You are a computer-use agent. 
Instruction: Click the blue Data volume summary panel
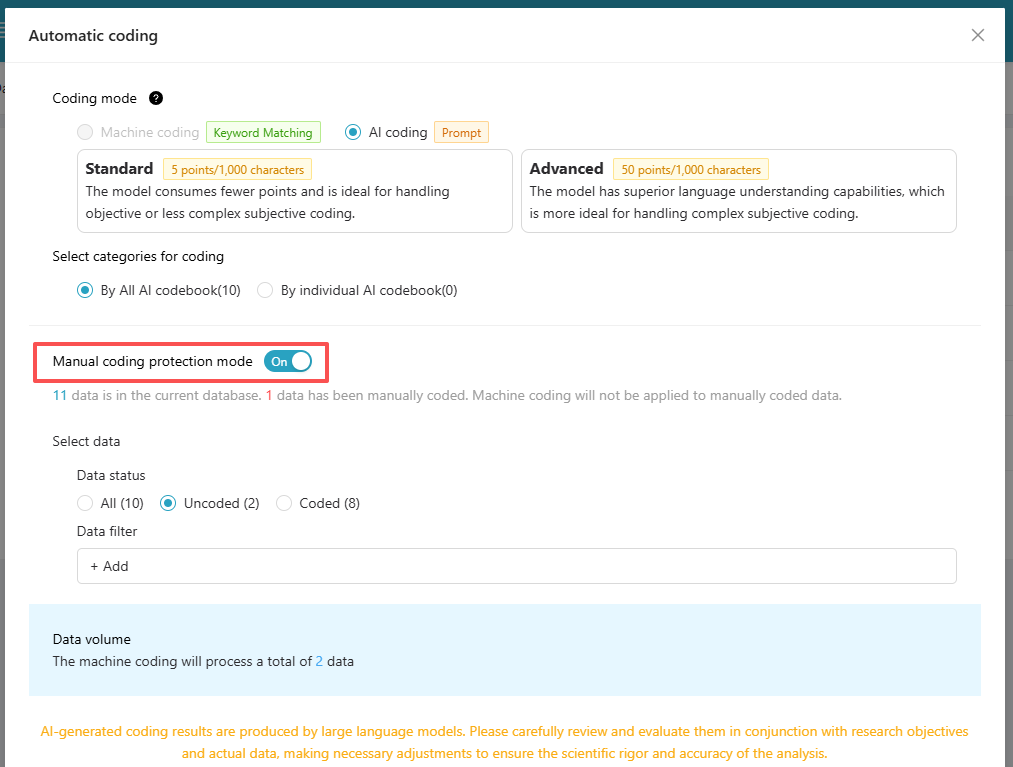(504, 649)
